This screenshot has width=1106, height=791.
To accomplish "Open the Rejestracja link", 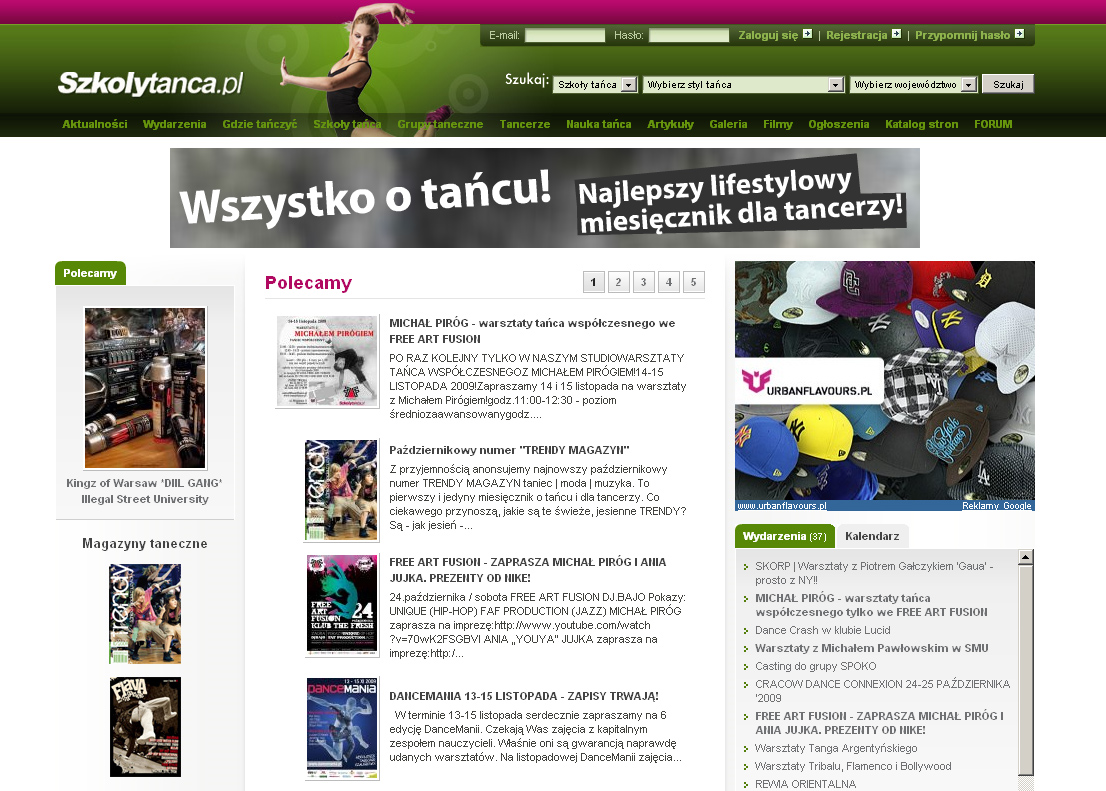I will tap(856, 35).
